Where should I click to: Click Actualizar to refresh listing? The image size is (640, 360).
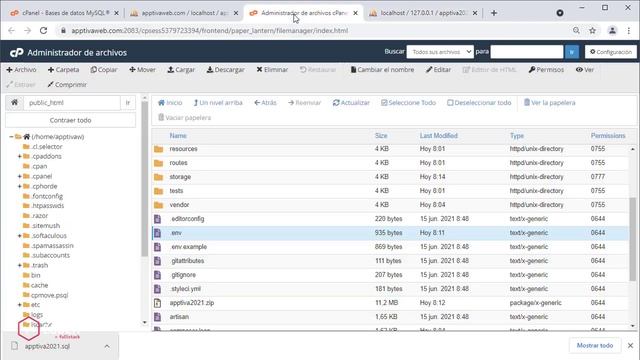(351, 103)
